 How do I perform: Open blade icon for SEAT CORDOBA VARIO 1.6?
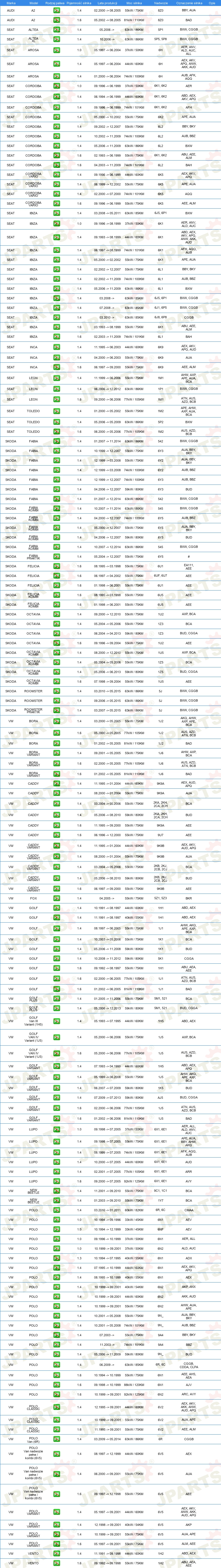point(57,203)
